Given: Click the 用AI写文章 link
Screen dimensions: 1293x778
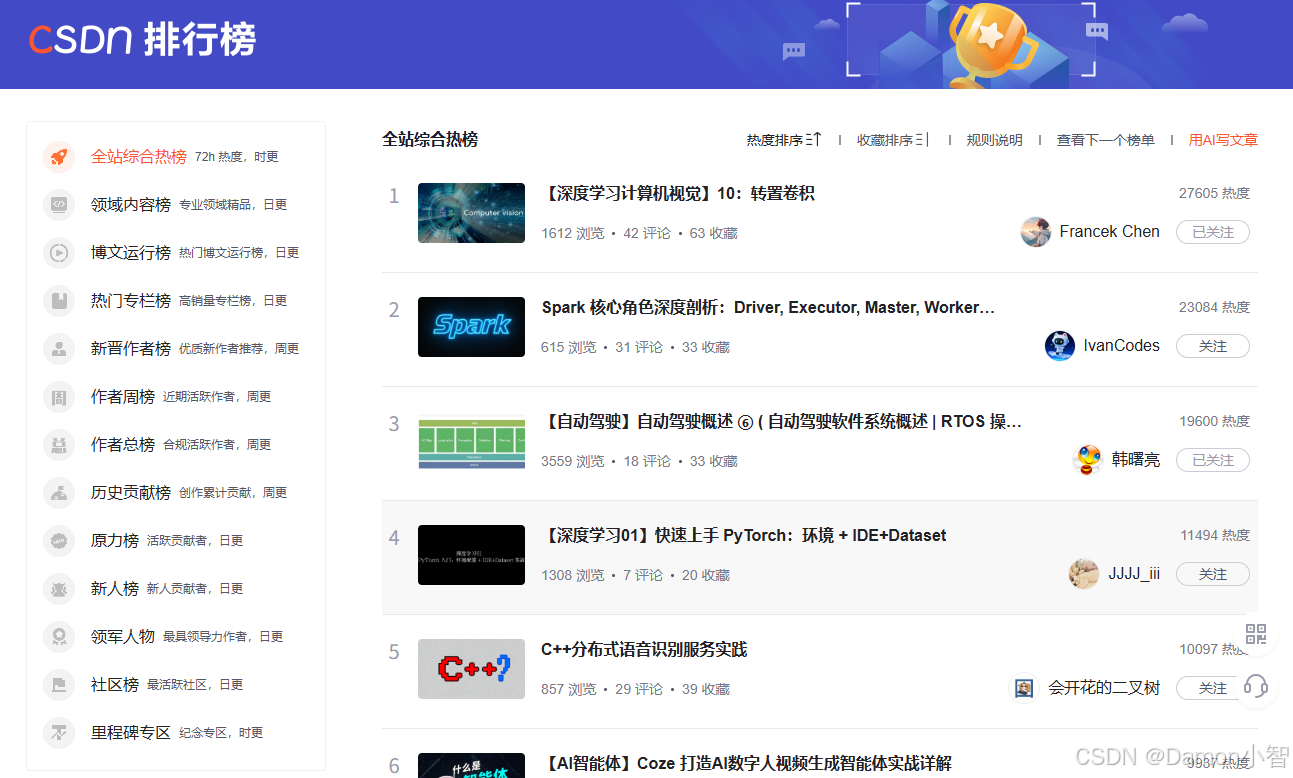Looking at the screenshot, I should click(x=1223, y=140).
